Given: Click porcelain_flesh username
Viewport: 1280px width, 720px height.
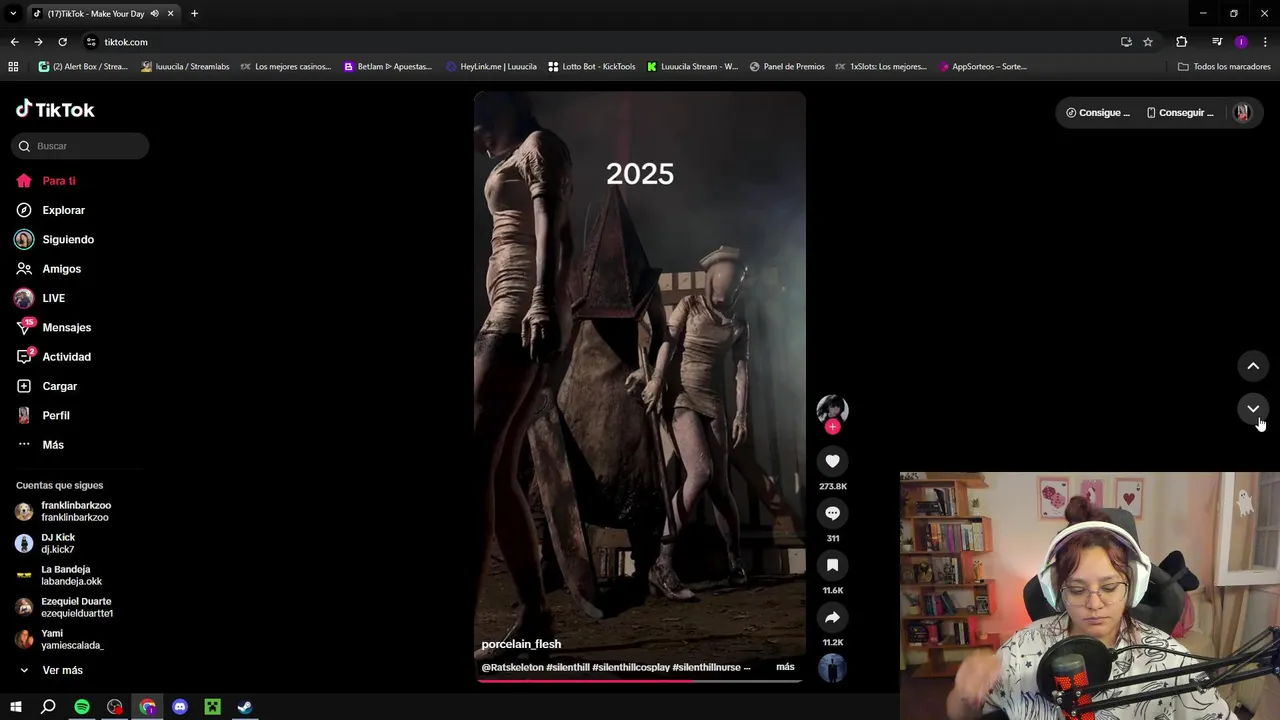Looking at the screenshot, I should pyautogui.click(x=521, y=644).
